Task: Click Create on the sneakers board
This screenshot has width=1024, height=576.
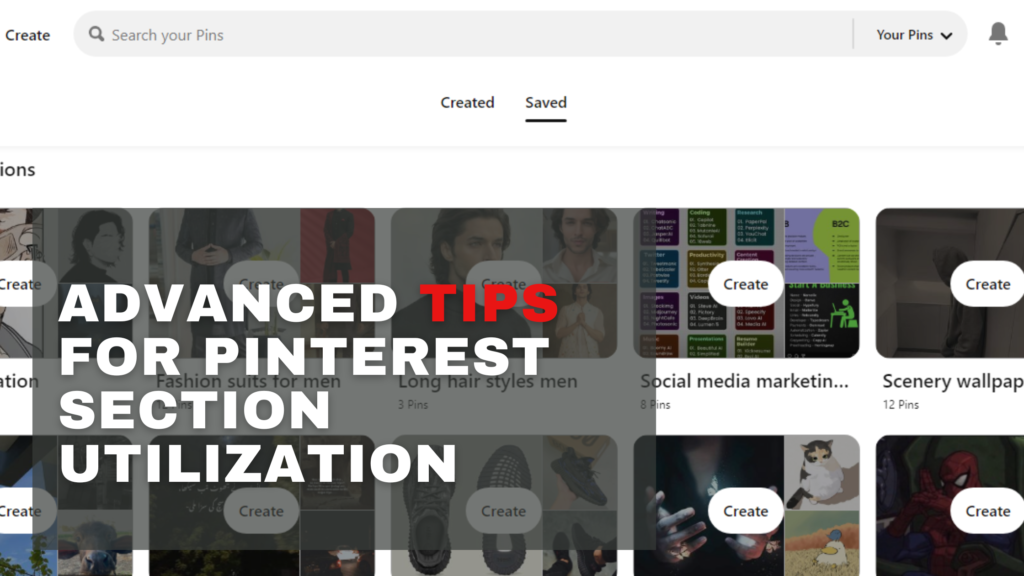Action: pyautogui.click(x=503, y=511)
